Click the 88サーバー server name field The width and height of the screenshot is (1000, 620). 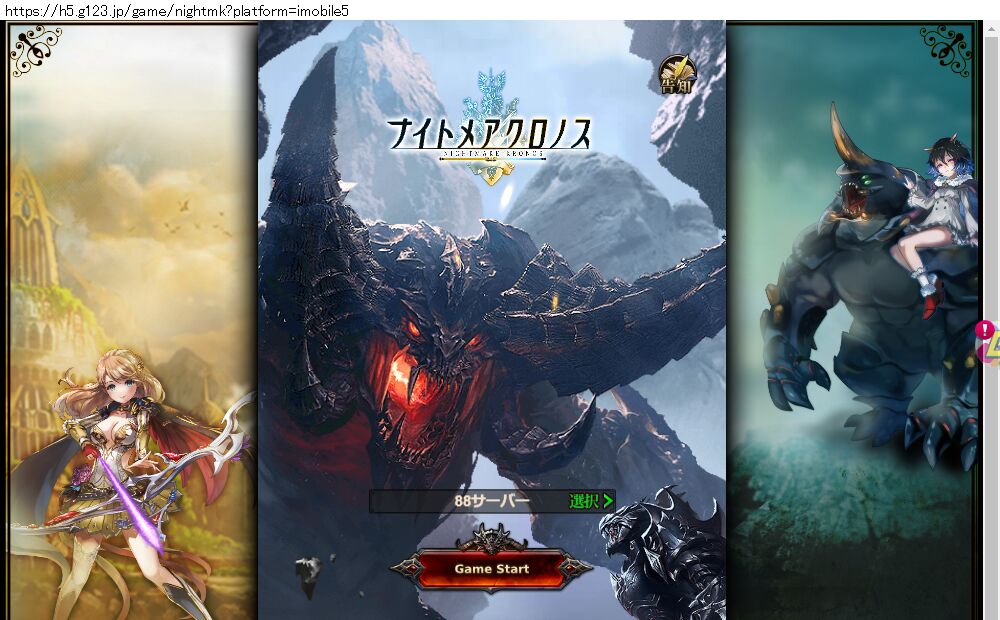(x=492, y=501)
